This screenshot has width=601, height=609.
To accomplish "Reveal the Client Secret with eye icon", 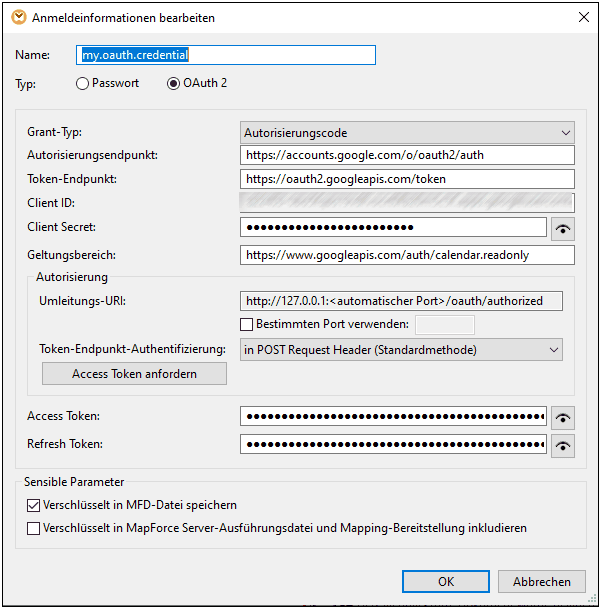I will point(563,228).
